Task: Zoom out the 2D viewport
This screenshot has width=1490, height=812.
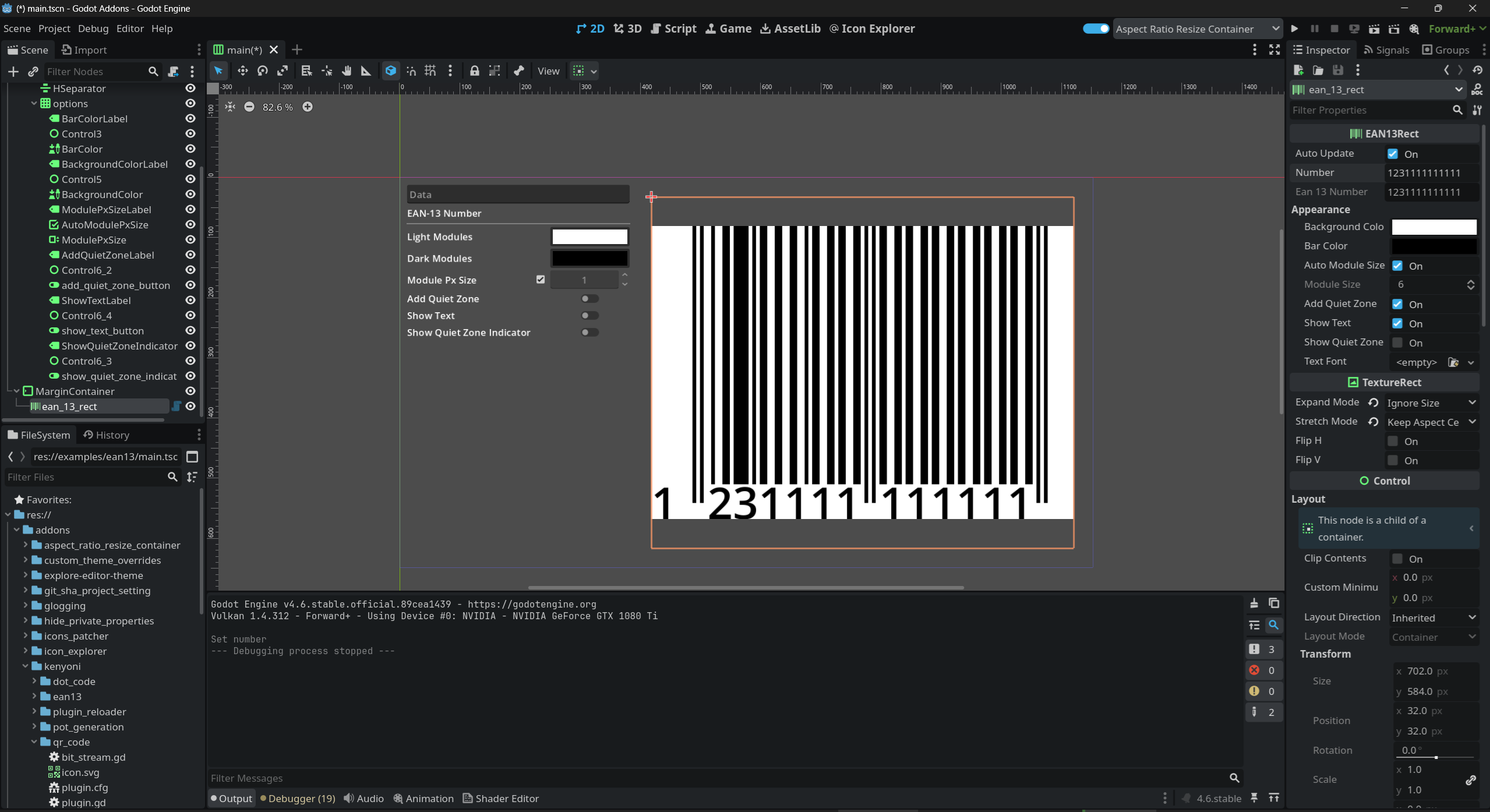Action: click(249, 107)
